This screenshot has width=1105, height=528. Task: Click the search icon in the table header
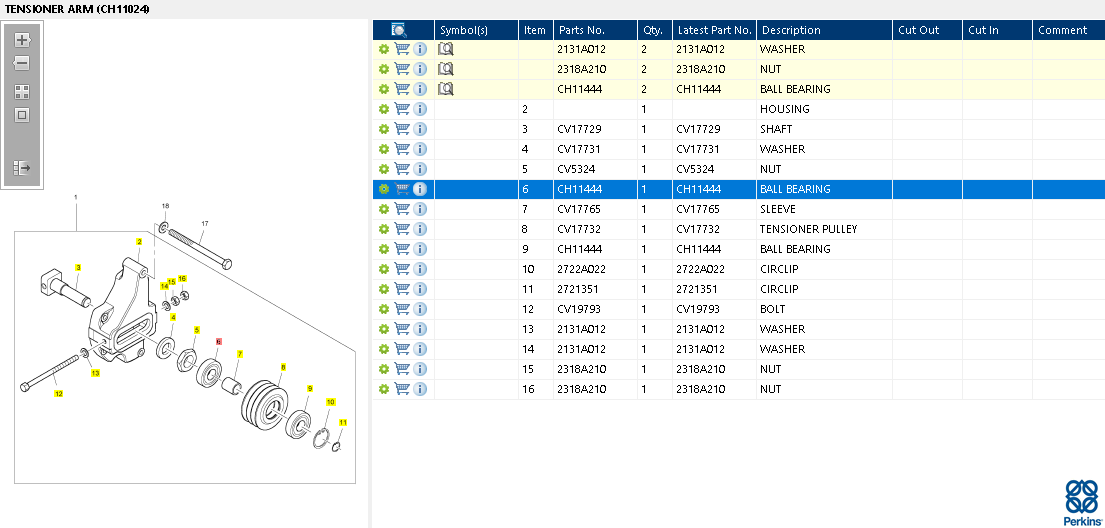tap(399, 30)
